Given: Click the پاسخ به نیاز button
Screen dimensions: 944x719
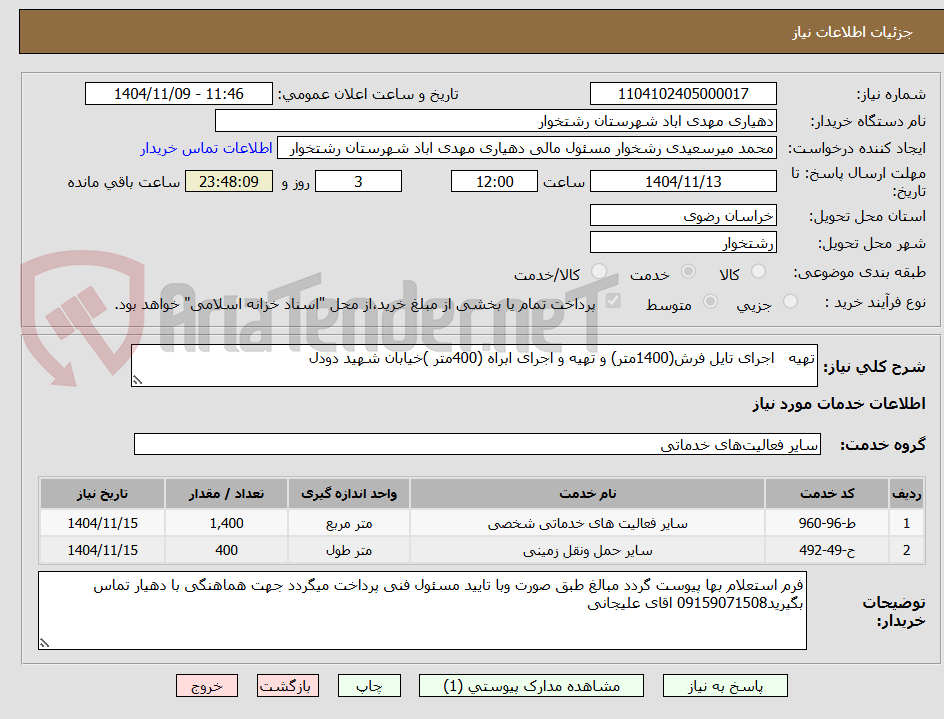Looking at the screenshot, I should [x=725, y=686].
